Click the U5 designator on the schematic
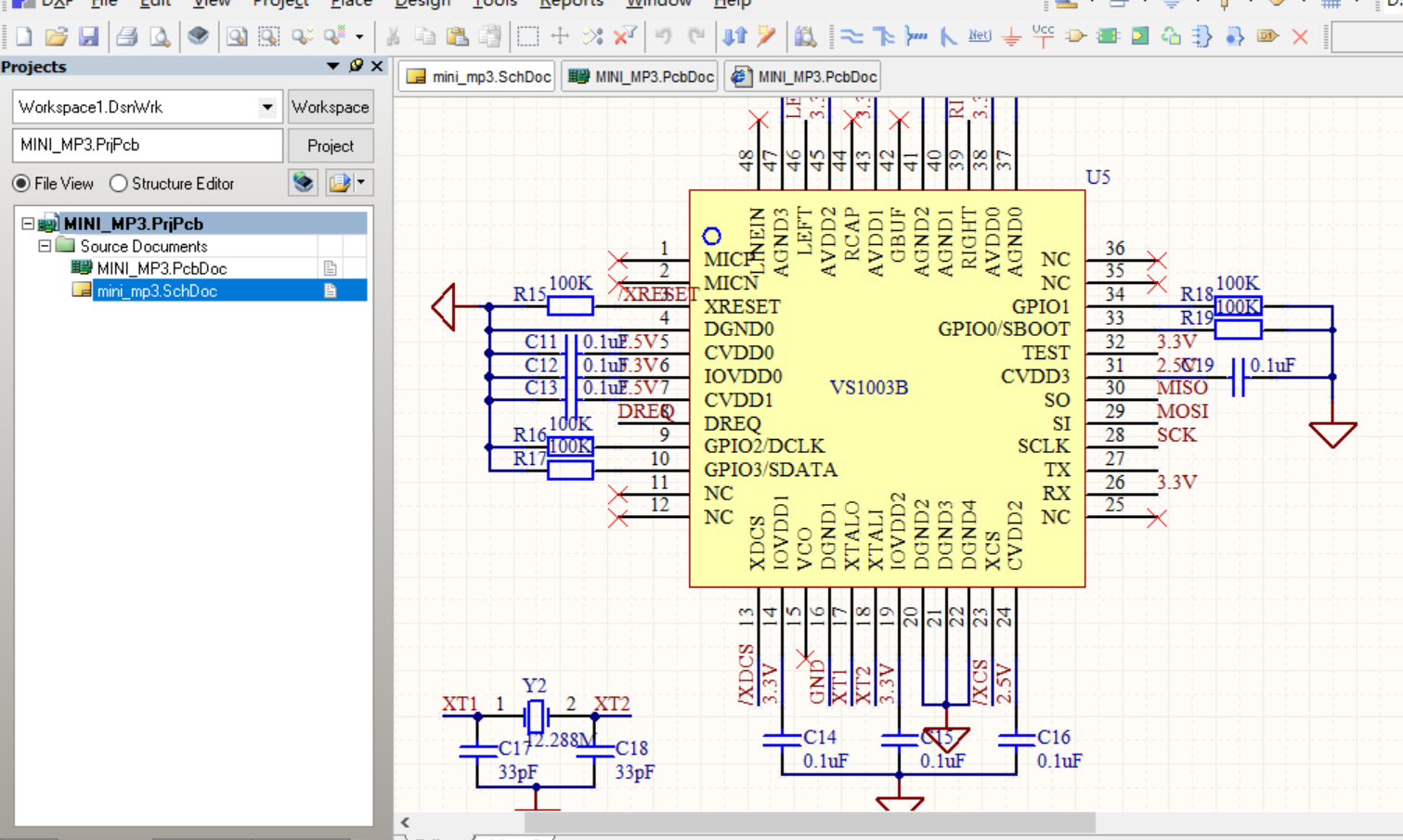Viewport: 1403px width, 840px height. pos(1098,176)
